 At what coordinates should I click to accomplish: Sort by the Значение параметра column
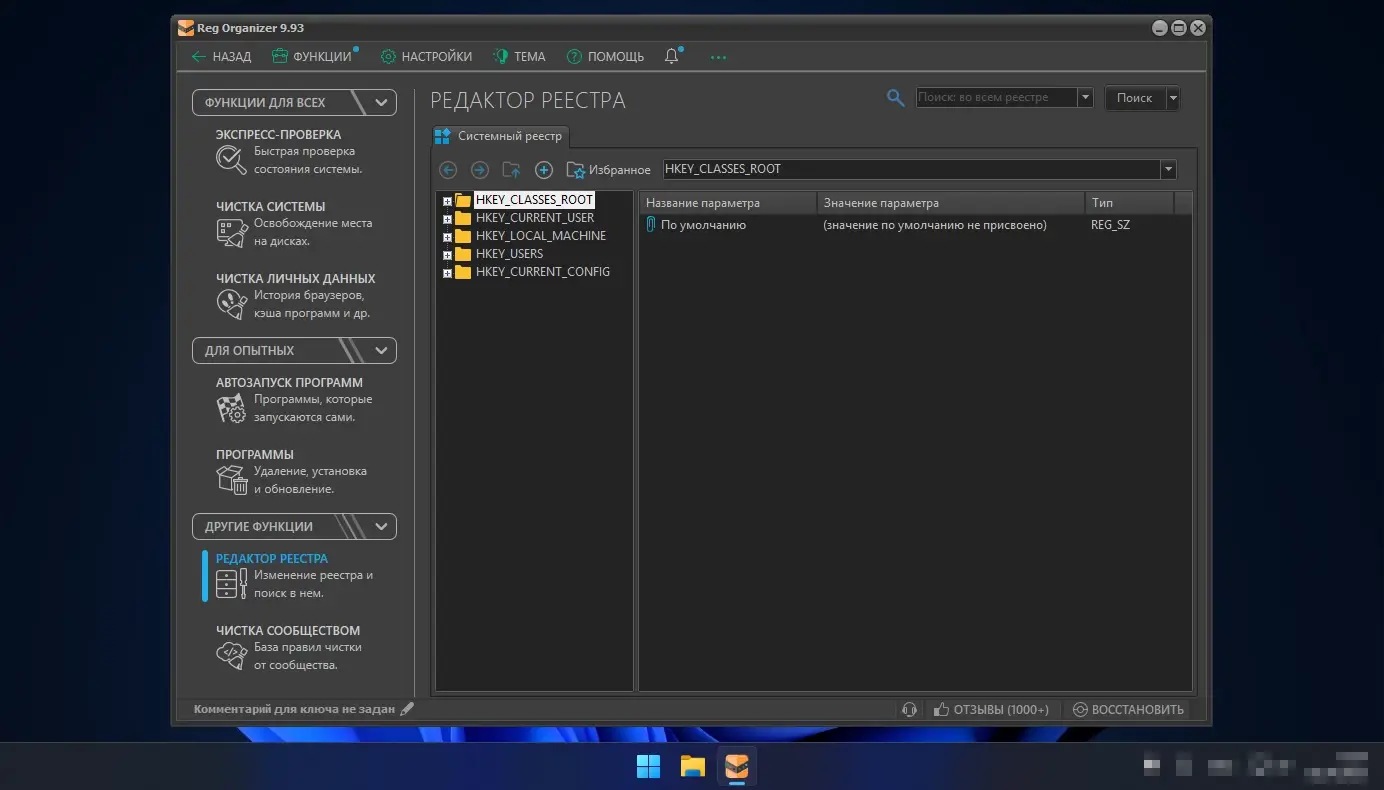click(951, 203)
